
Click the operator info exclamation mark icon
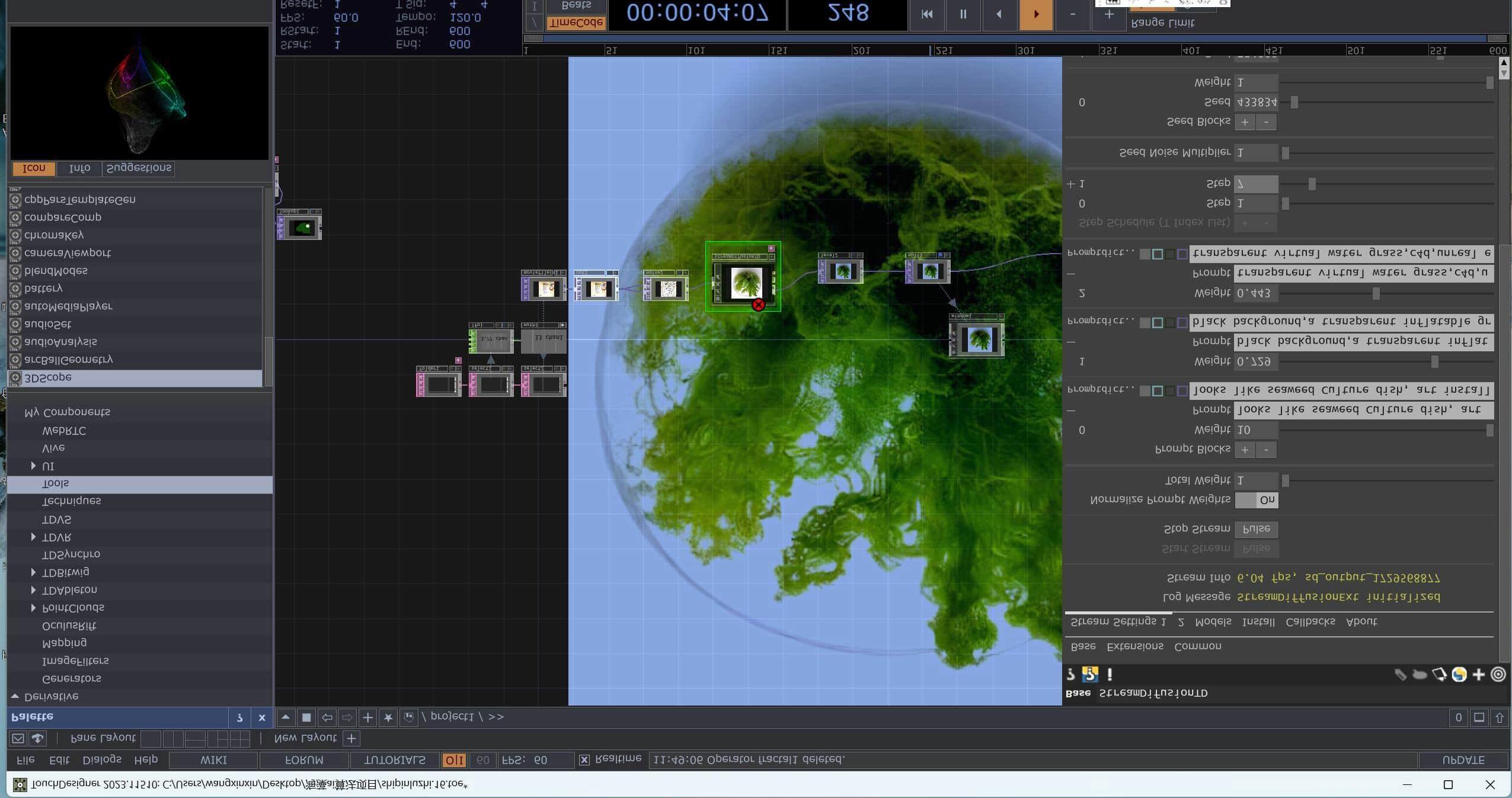1110,674
